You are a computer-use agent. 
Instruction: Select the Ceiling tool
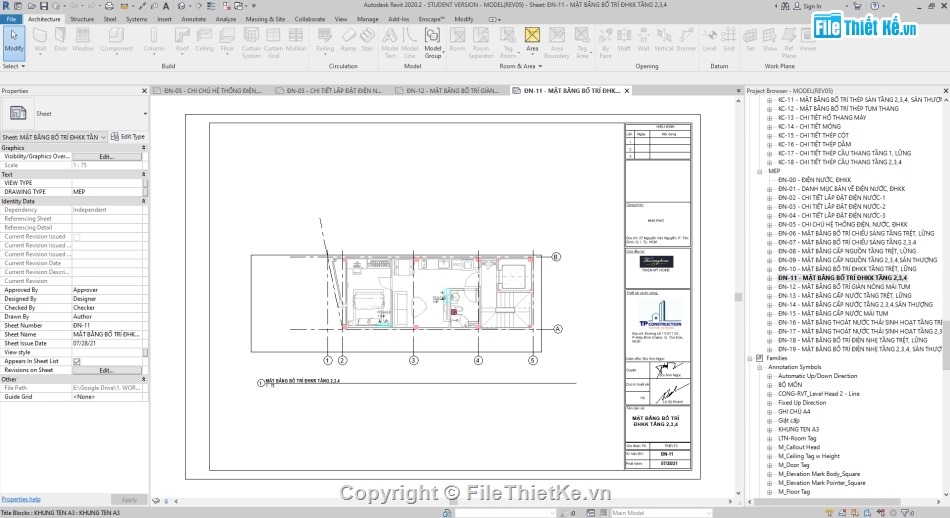pyautogui.click(x=204, y=39)
